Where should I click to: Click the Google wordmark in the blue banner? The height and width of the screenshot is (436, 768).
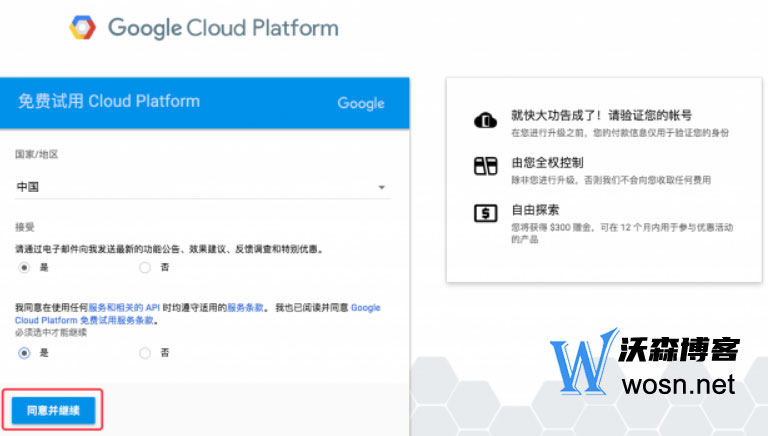[x=360, y=103]
